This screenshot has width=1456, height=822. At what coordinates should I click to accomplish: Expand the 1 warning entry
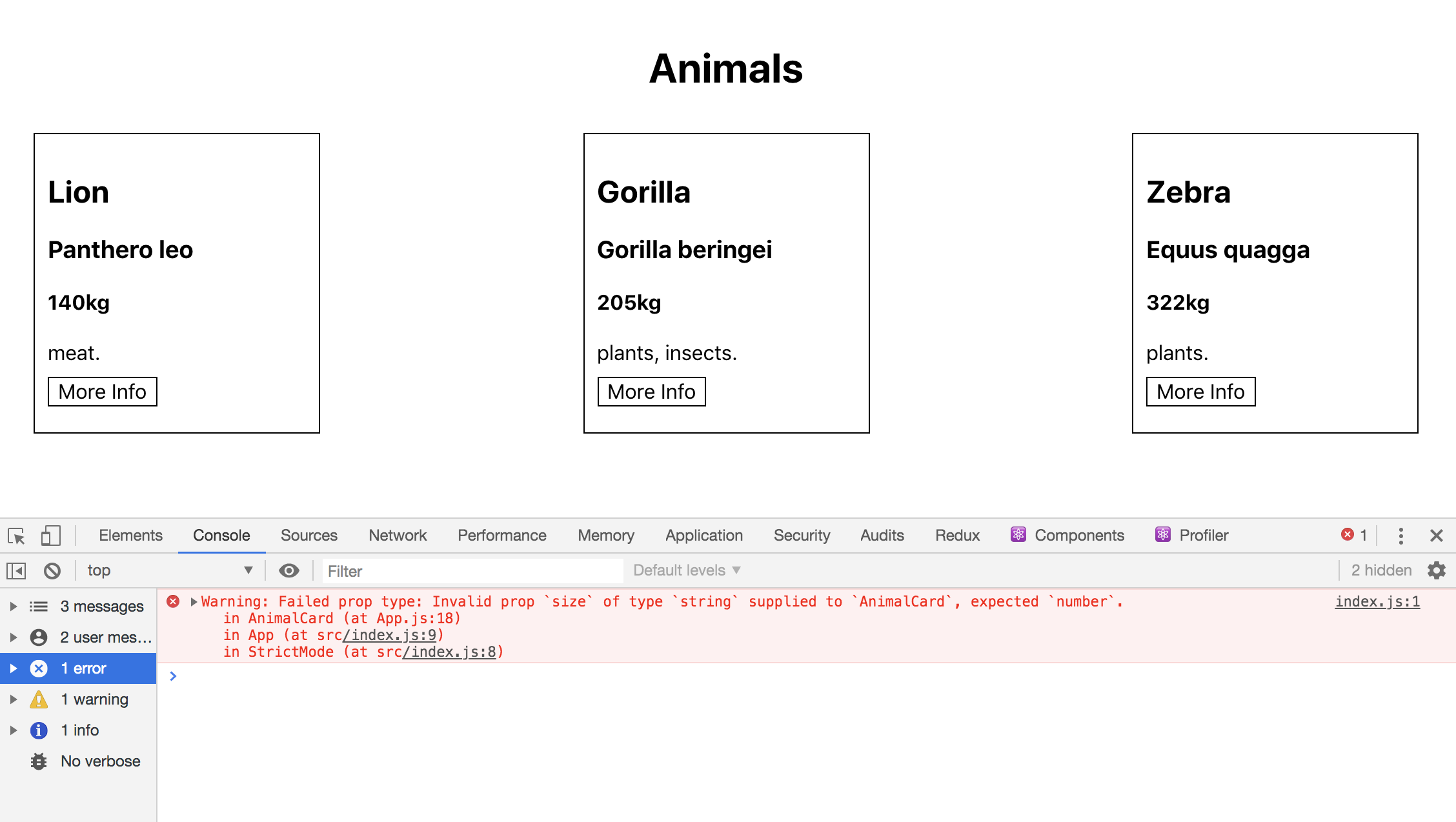point(14,699)
